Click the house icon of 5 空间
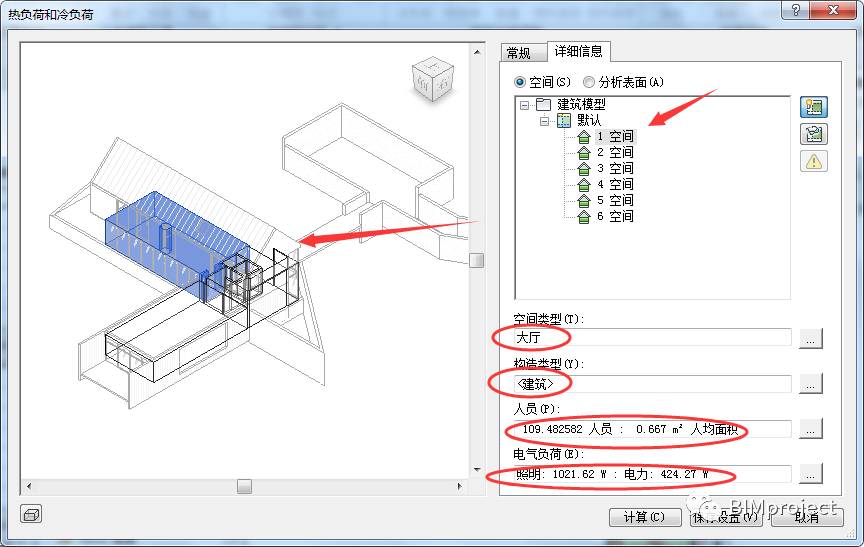This screenshot has height=547, width=864. coord(584,201)
